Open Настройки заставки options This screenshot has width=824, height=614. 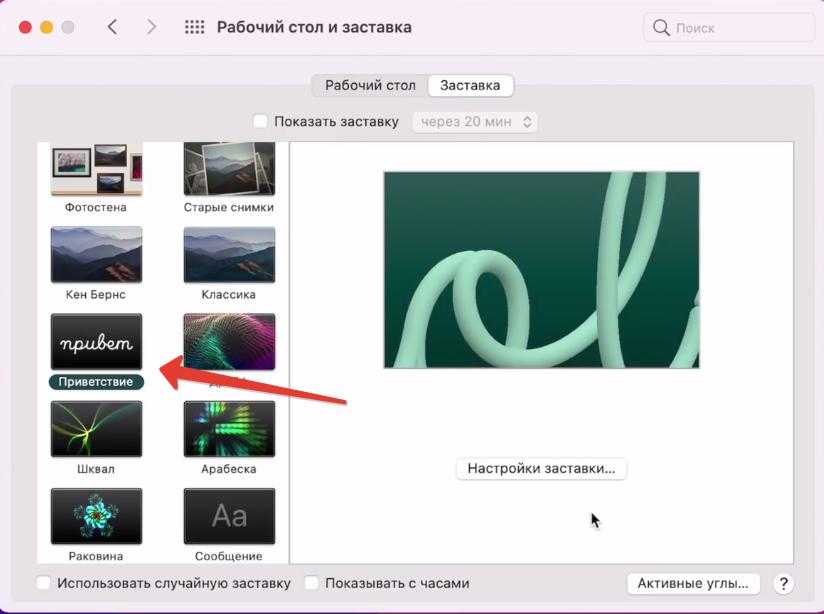(x=541, y=468)
